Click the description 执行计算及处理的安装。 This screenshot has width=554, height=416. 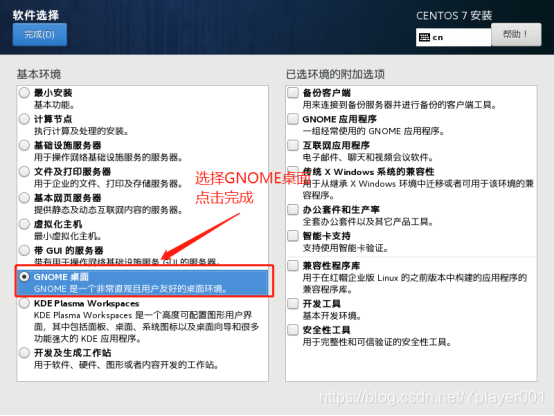[x=81, y=131]
